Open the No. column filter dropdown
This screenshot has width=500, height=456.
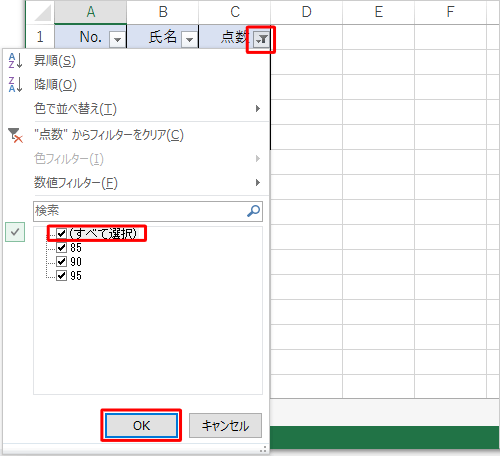point(117,40)
